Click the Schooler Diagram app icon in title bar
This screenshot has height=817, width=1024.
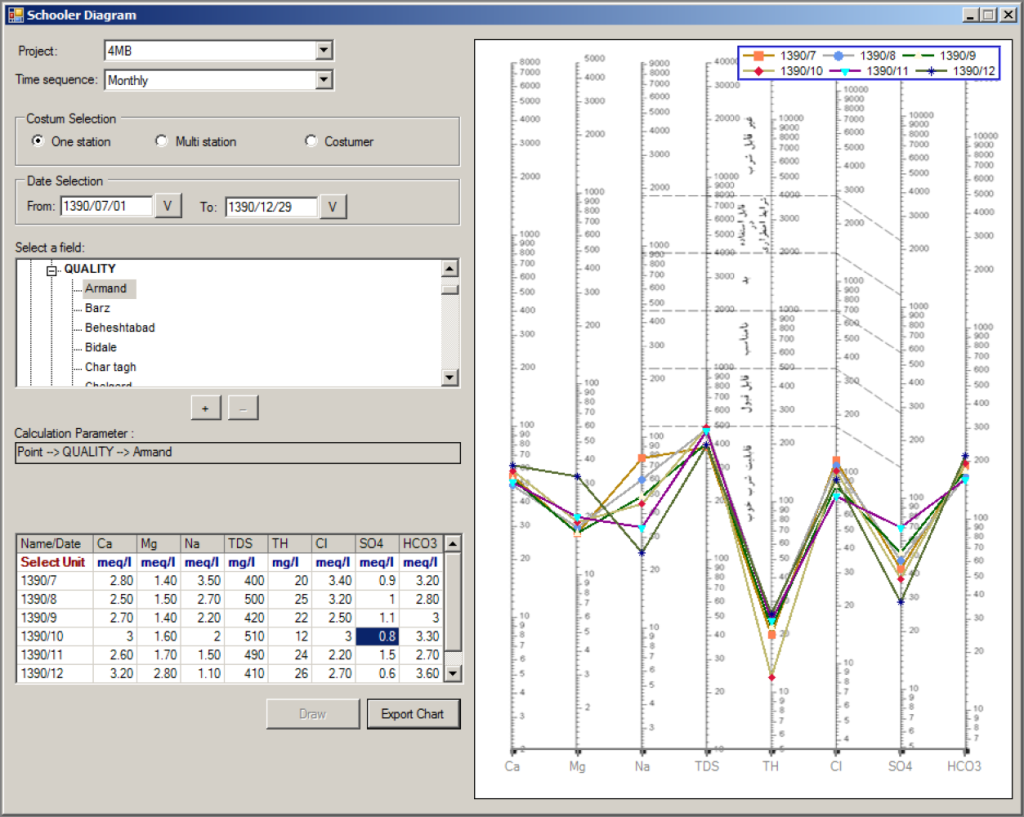pyautogui.click(x=15, y=16)
